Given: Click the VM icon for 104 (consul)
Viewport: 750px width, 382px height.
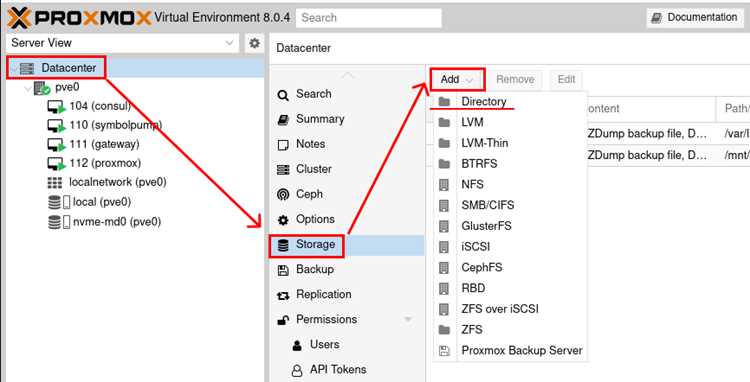Looking at the screenshot, I should 56,107.
